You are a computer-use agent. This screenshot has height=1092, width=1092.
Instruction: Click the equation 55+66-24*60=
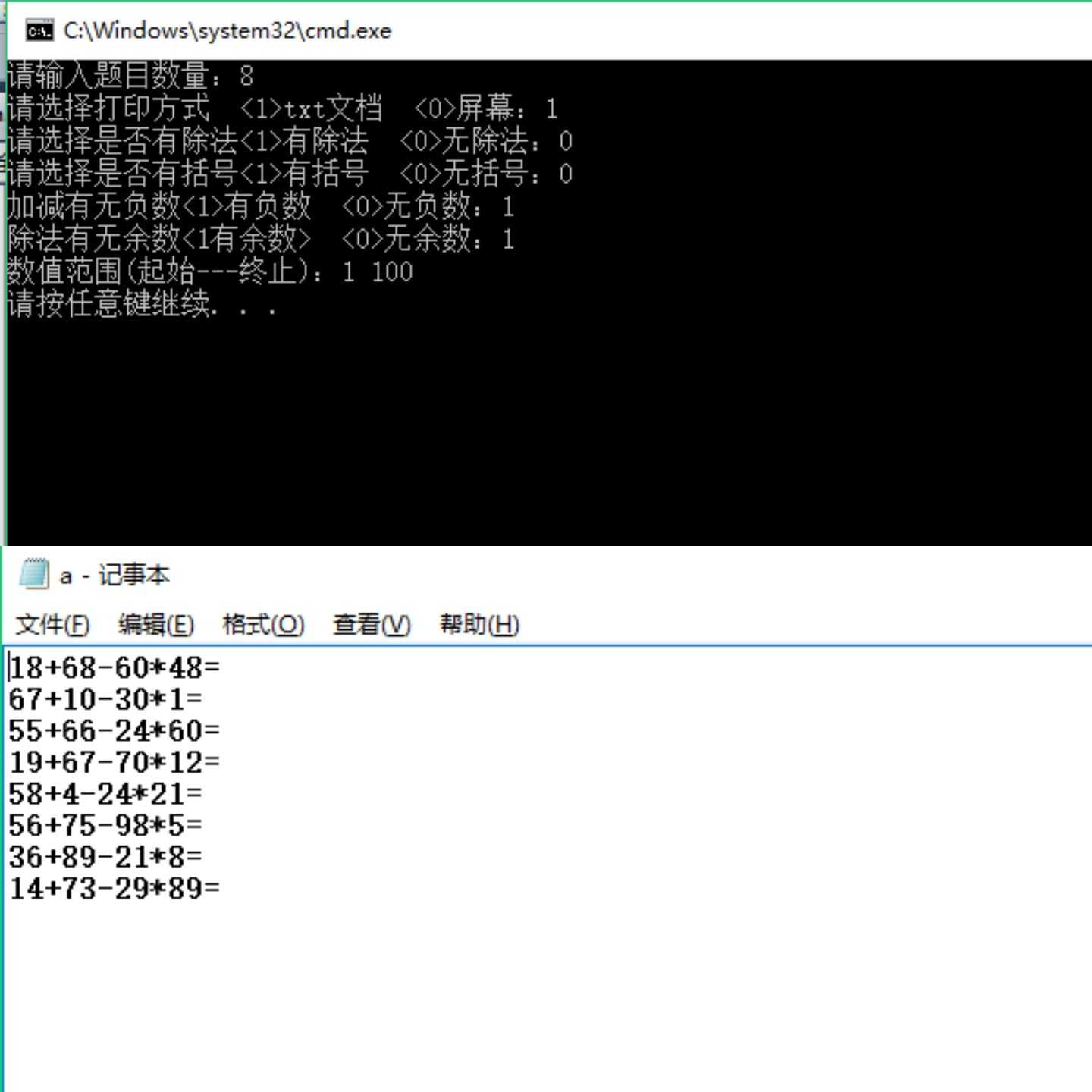tap(115, 731)
